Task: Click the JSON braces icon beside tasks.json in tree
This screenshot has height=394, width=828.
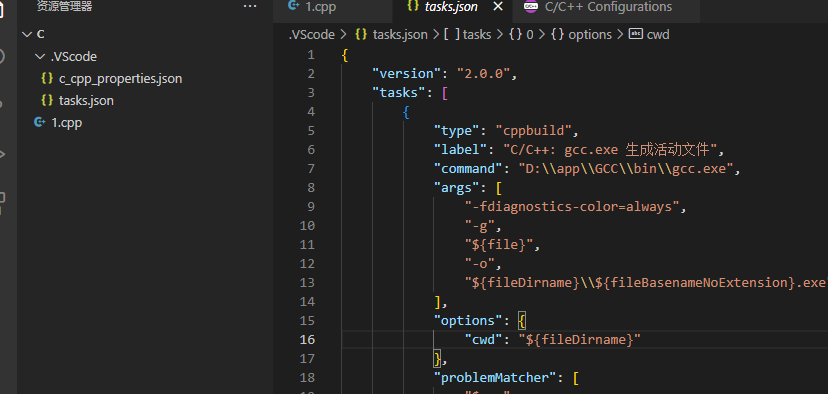Action: 47,100
